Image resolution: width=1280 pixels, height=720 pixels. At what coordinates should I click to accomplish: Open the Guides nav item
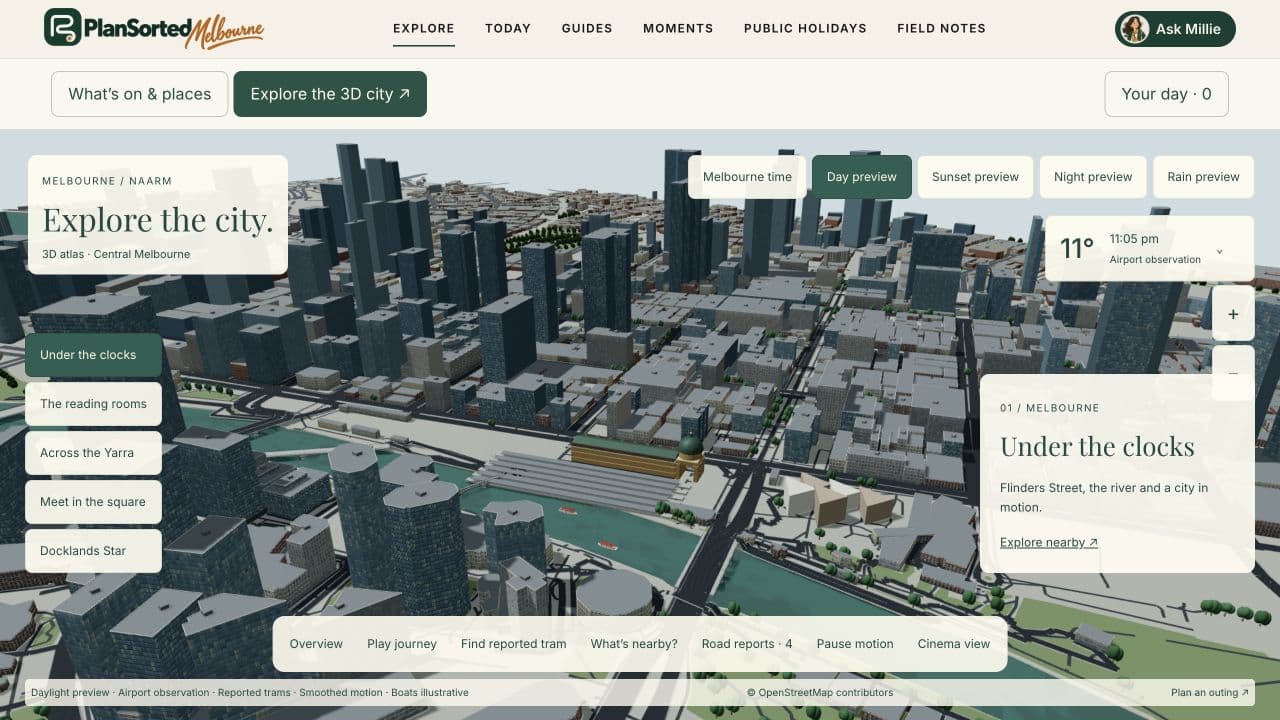(x=587, y=28)
